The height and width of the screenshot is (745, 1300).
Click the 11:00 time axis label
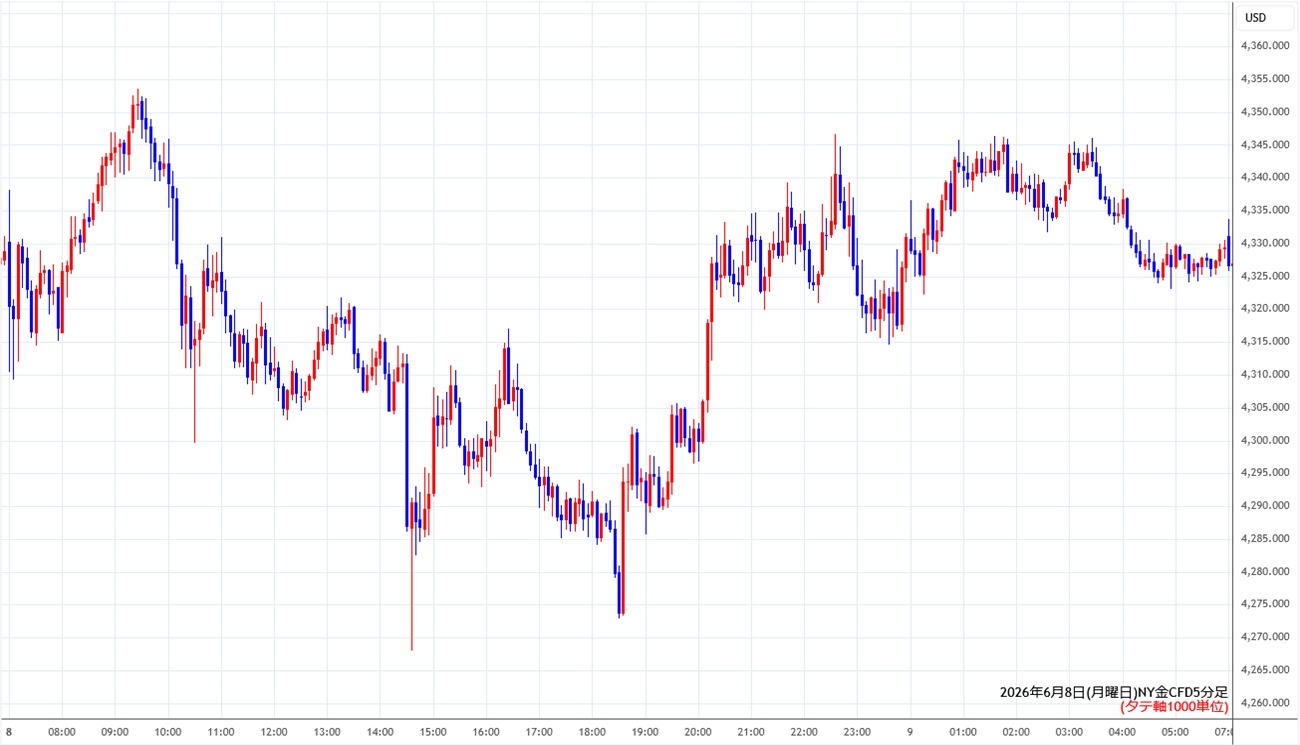point(221,732)
